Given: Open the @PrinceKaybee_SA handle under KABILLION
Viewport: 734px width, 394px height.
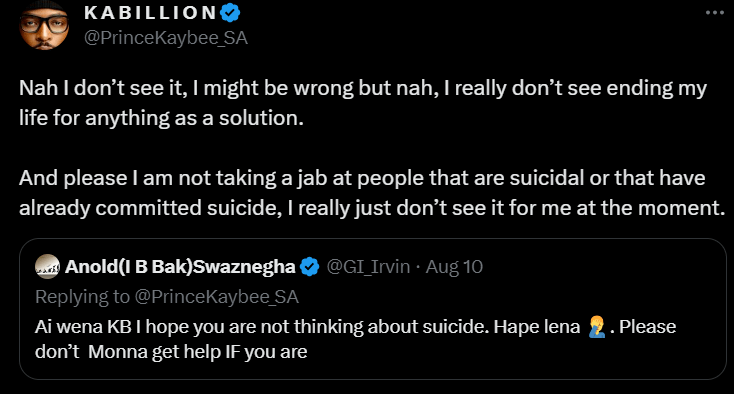Looking at the screenshot, I should 166,38.
